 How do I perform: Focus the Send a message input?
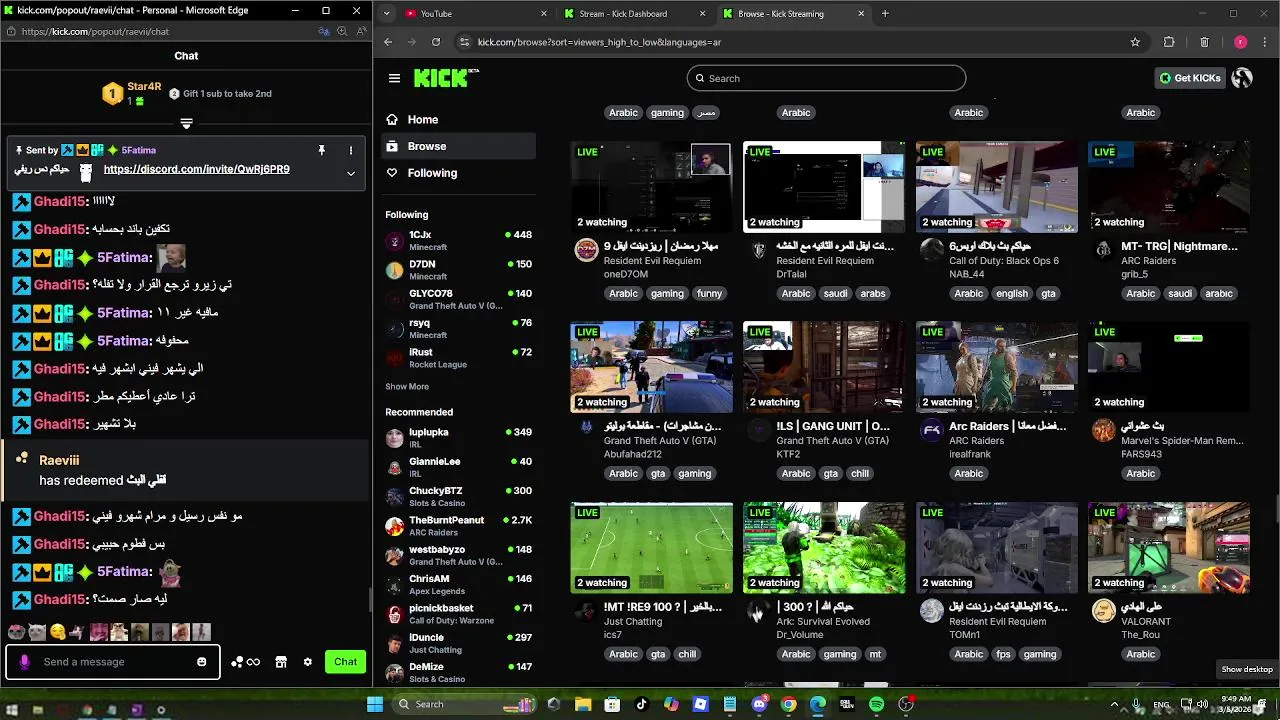[115, 662]
